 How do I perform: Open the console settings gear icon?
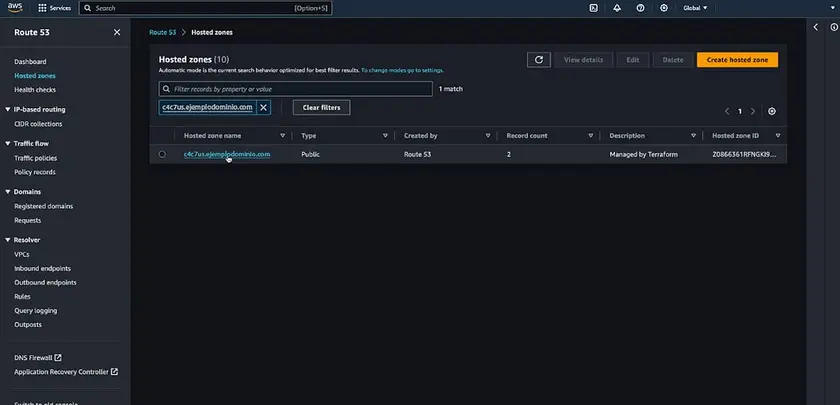tap(664, 8)
